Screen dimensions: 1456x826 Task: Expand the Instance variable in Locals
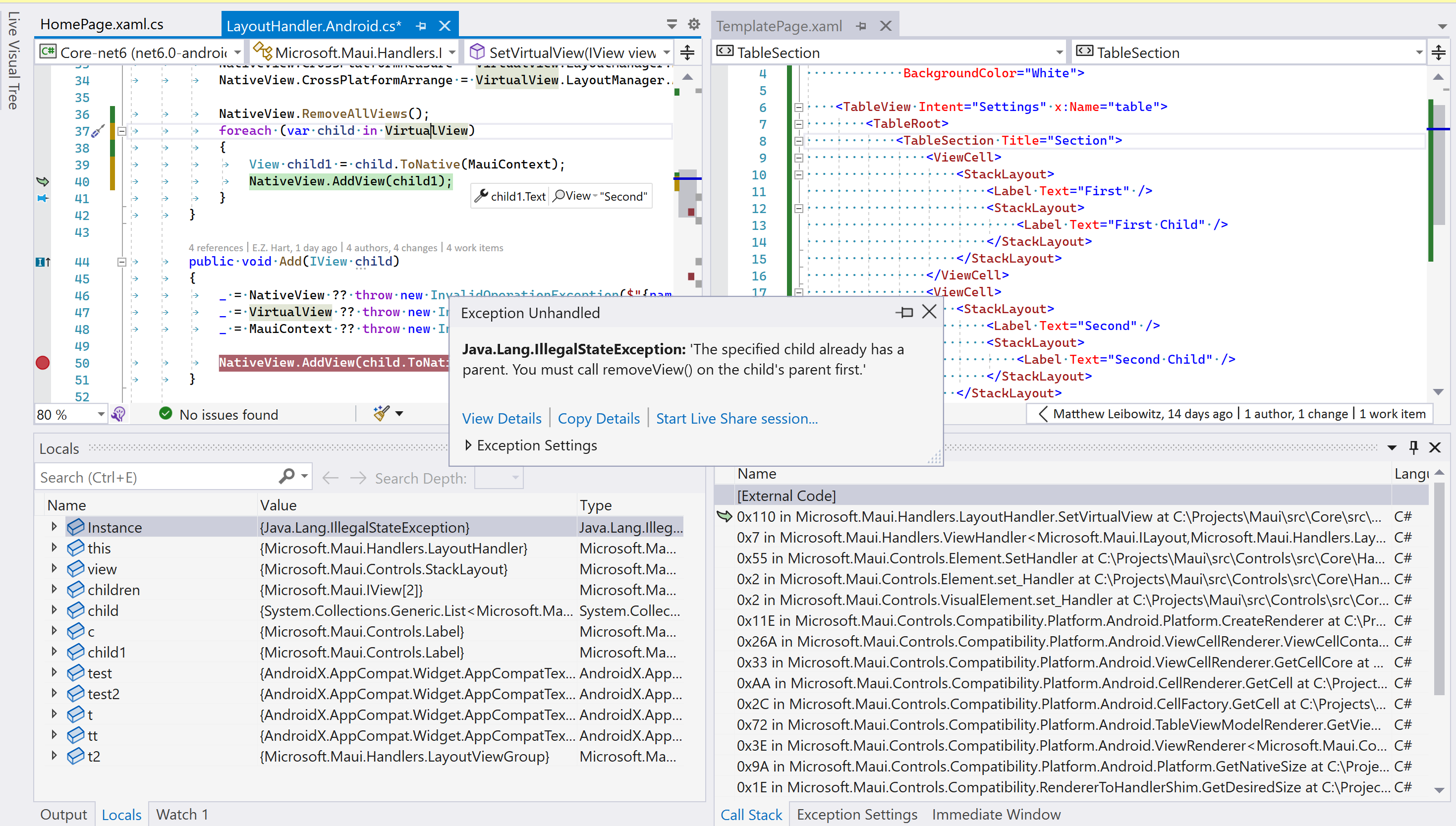tap(54, 526)
